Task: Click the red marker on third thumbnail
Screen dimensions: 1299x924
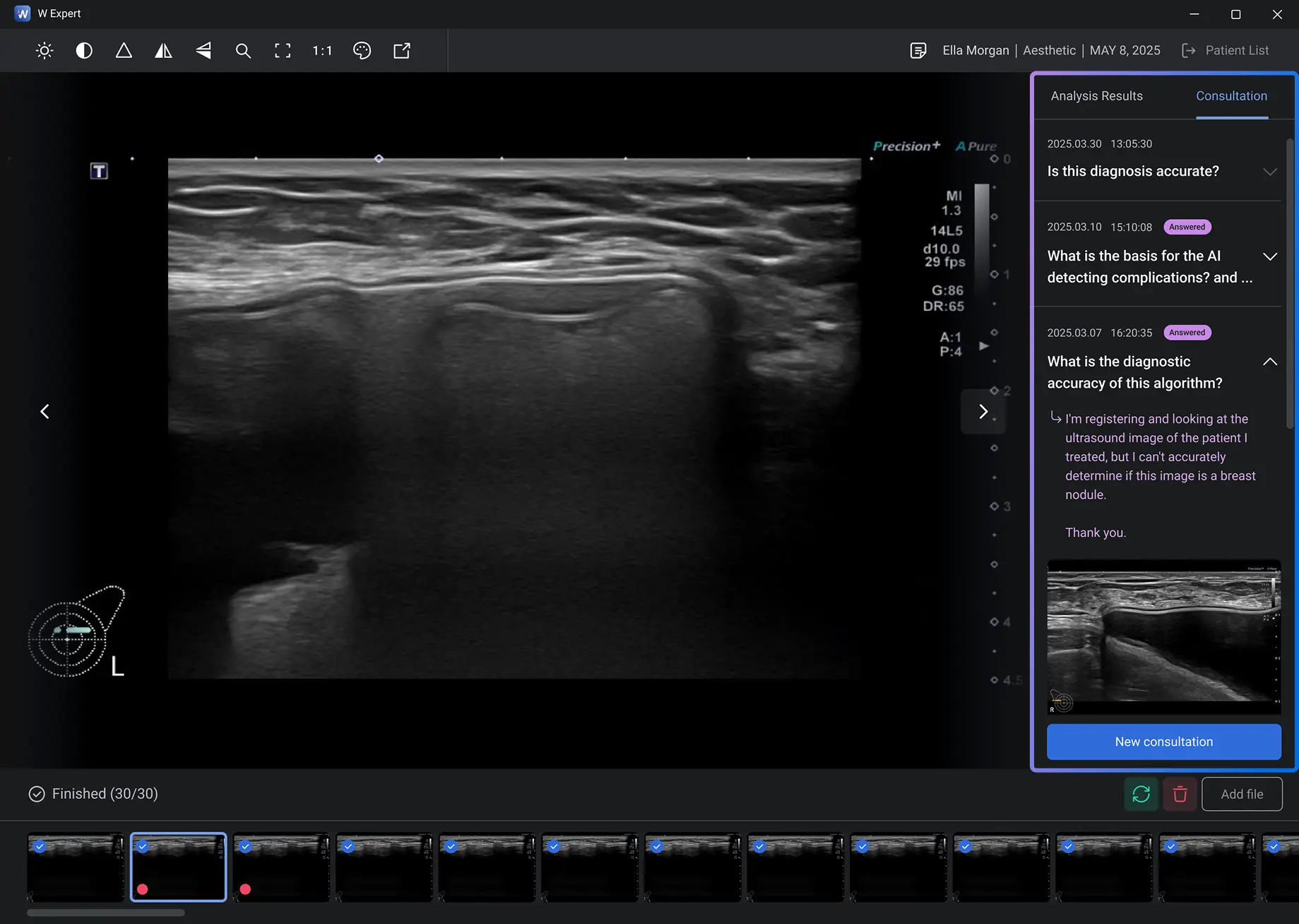Action: [245, 889]
